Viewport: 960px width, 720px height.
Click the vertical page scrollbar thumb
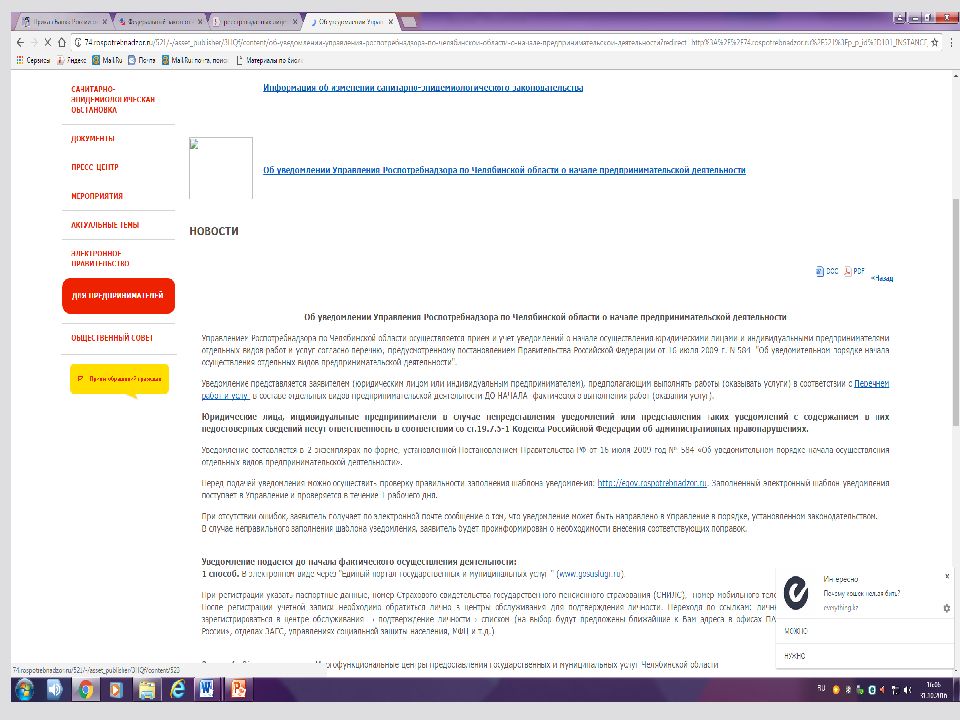click(x=955, y=312)
